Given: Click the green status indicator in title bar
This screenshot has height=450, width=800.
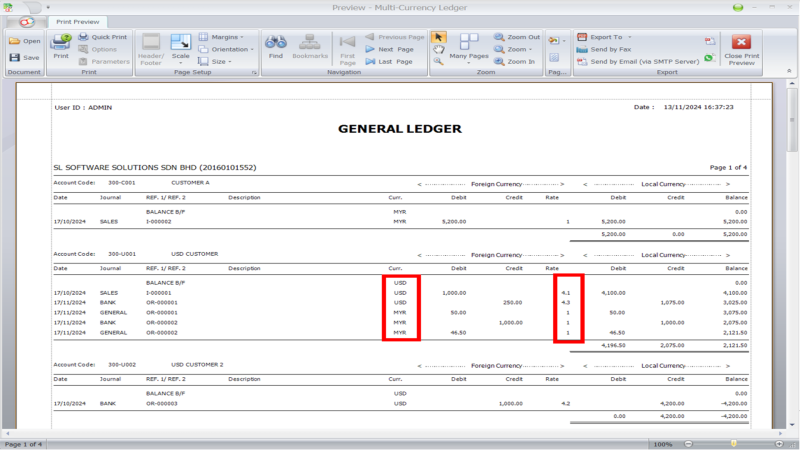Looking at the screenshot, I should [x=738, y=8].
